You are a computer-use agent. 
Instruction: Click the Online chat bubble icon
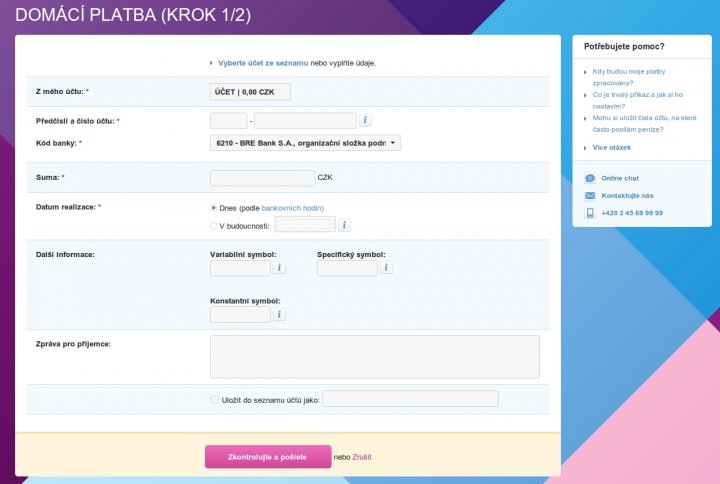[590, 178]
